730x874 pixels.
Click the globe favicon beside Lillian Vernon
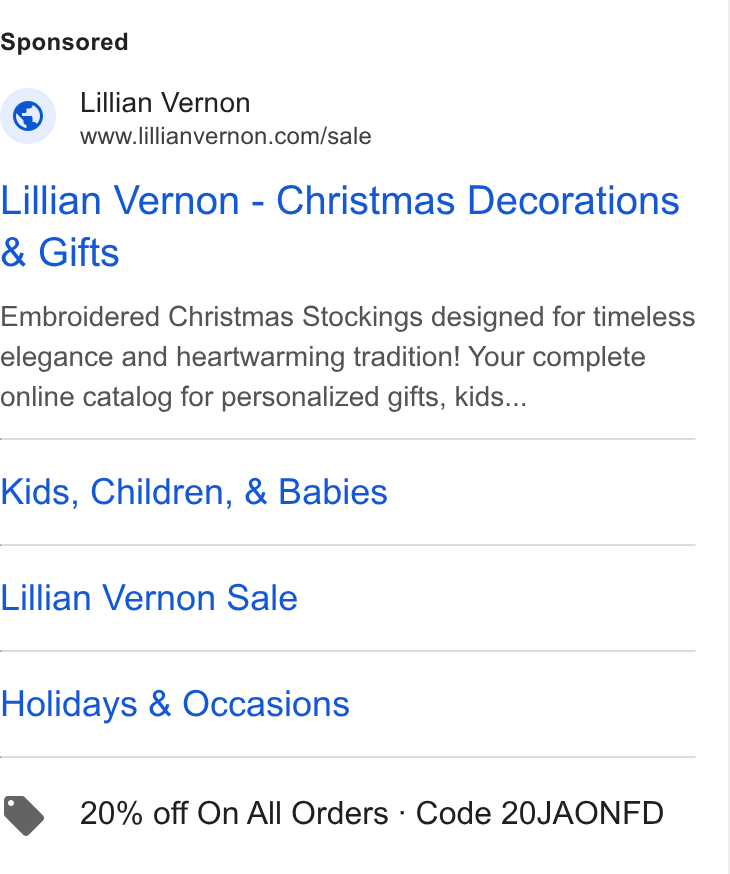(28, 116)
